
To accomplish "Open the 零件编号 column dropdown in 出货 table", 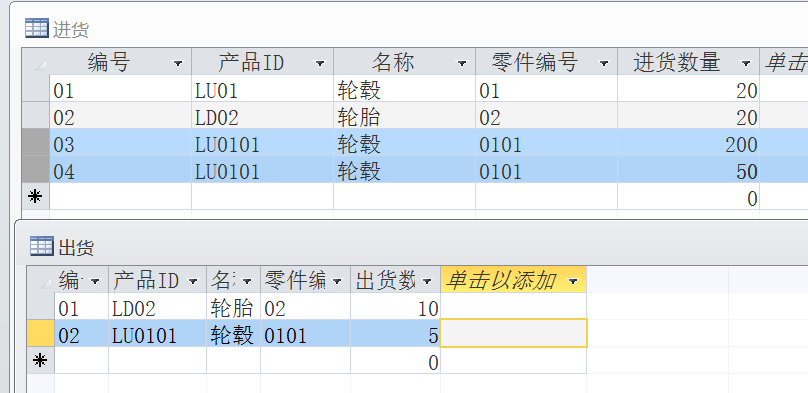I will [x=338, y=281].
